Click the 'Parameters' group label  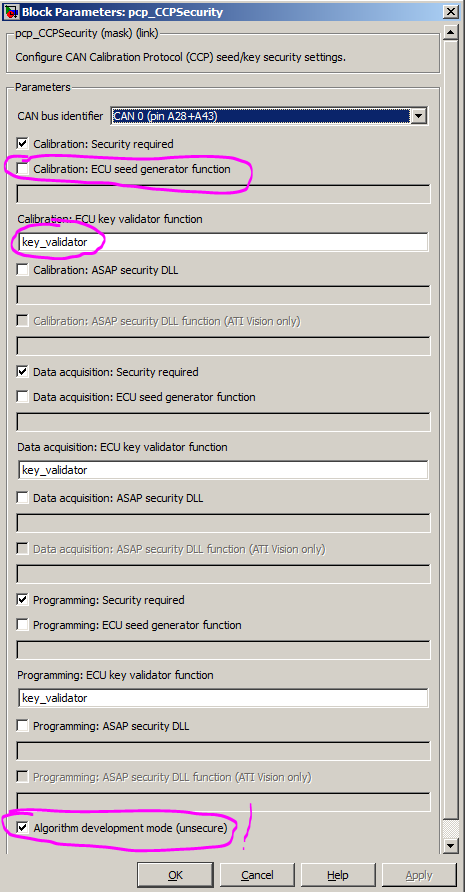pyautogui.click(x=43, y=87)
